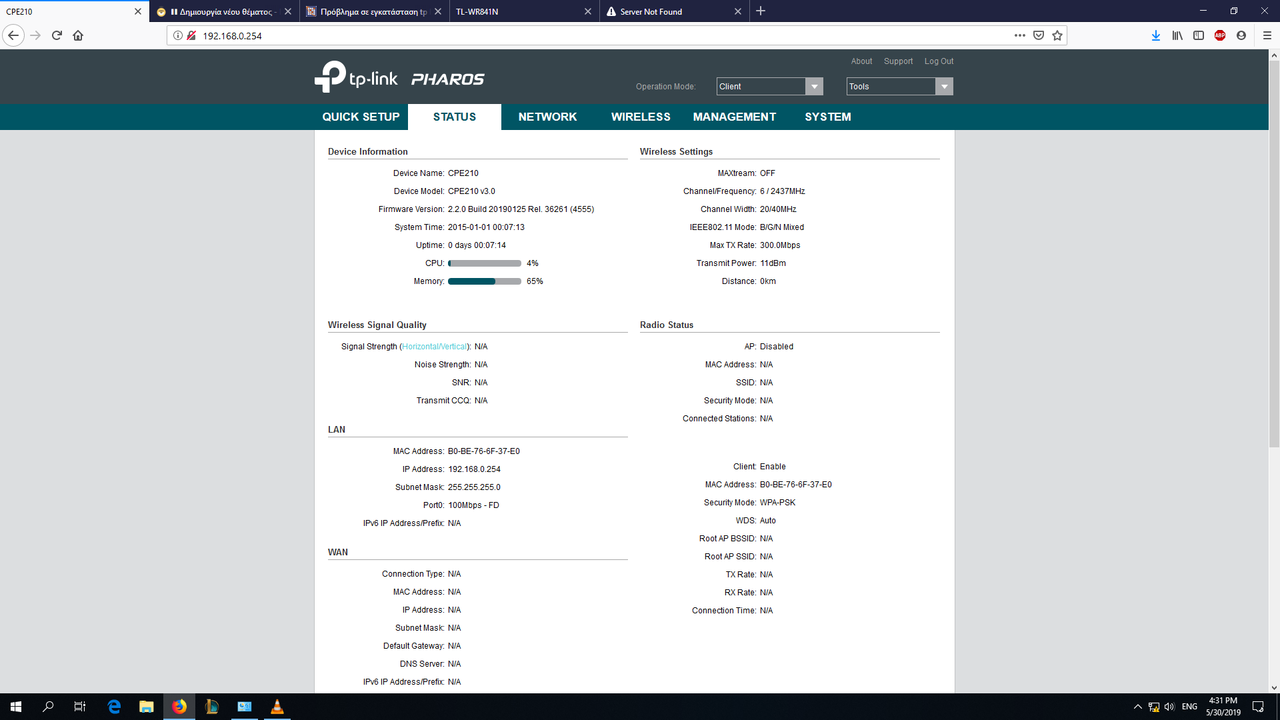Viewport: 1280px width, 720px height.
Task: Open the Firefox home page button
Action: click(78, 35)
